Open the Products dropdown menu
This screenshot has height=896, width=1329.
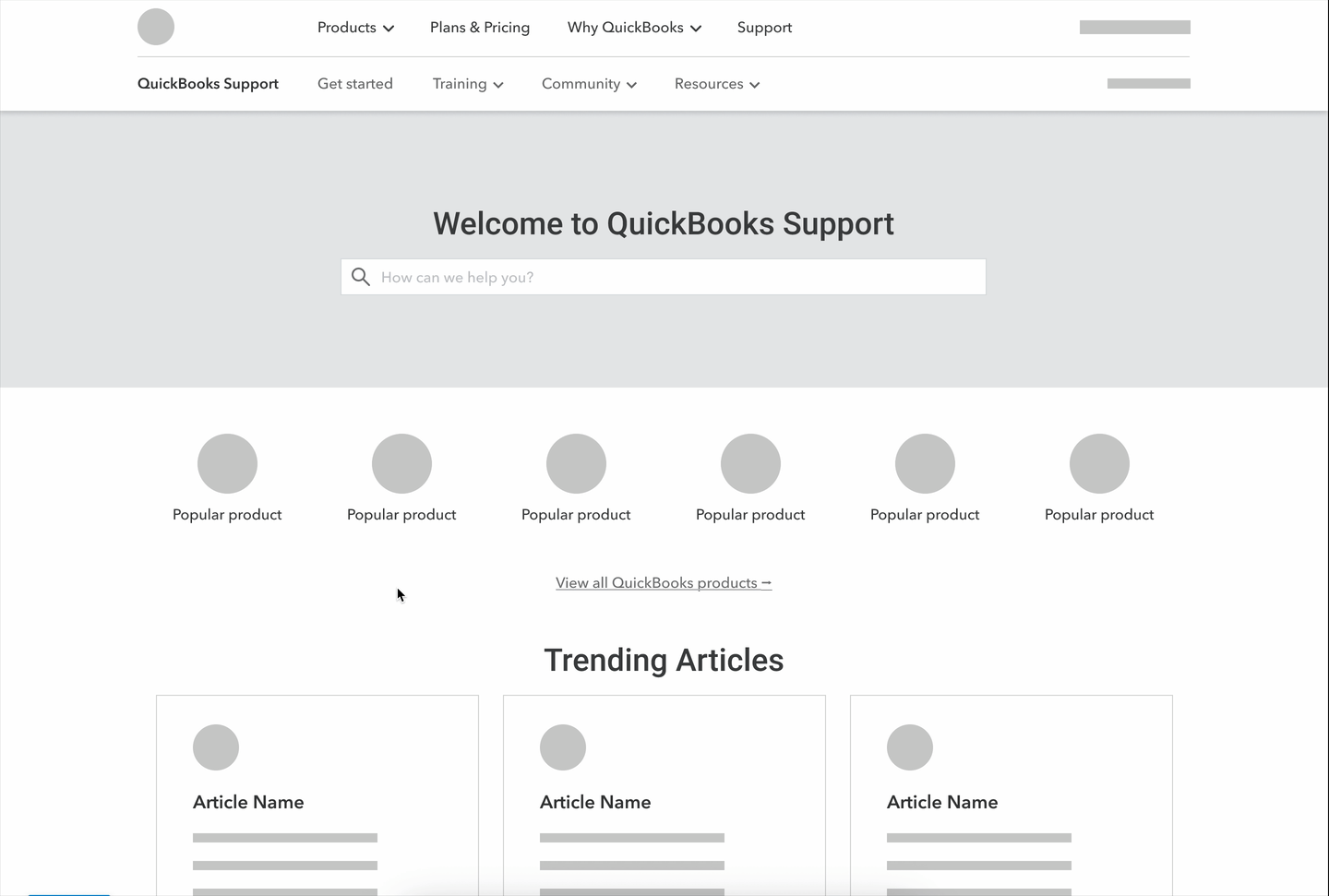[355, 28]
